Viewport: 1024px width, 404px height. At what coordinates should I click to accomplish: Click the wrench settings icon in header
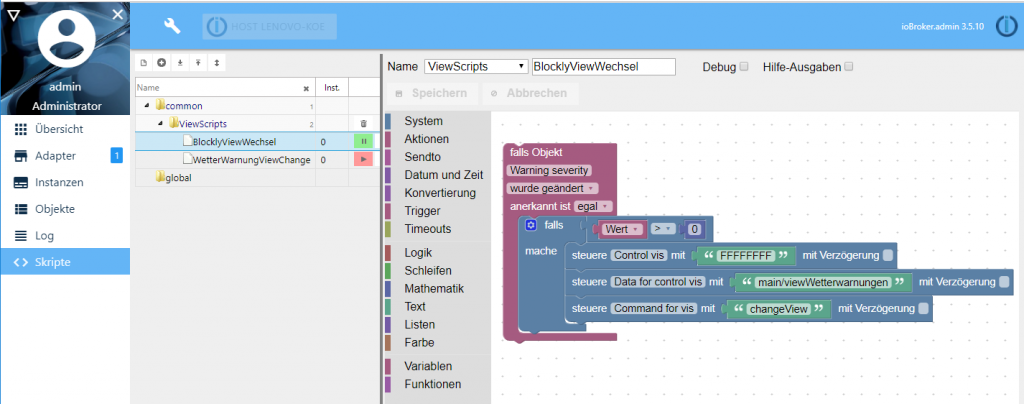pyautogui.click(x=172, y=26)
